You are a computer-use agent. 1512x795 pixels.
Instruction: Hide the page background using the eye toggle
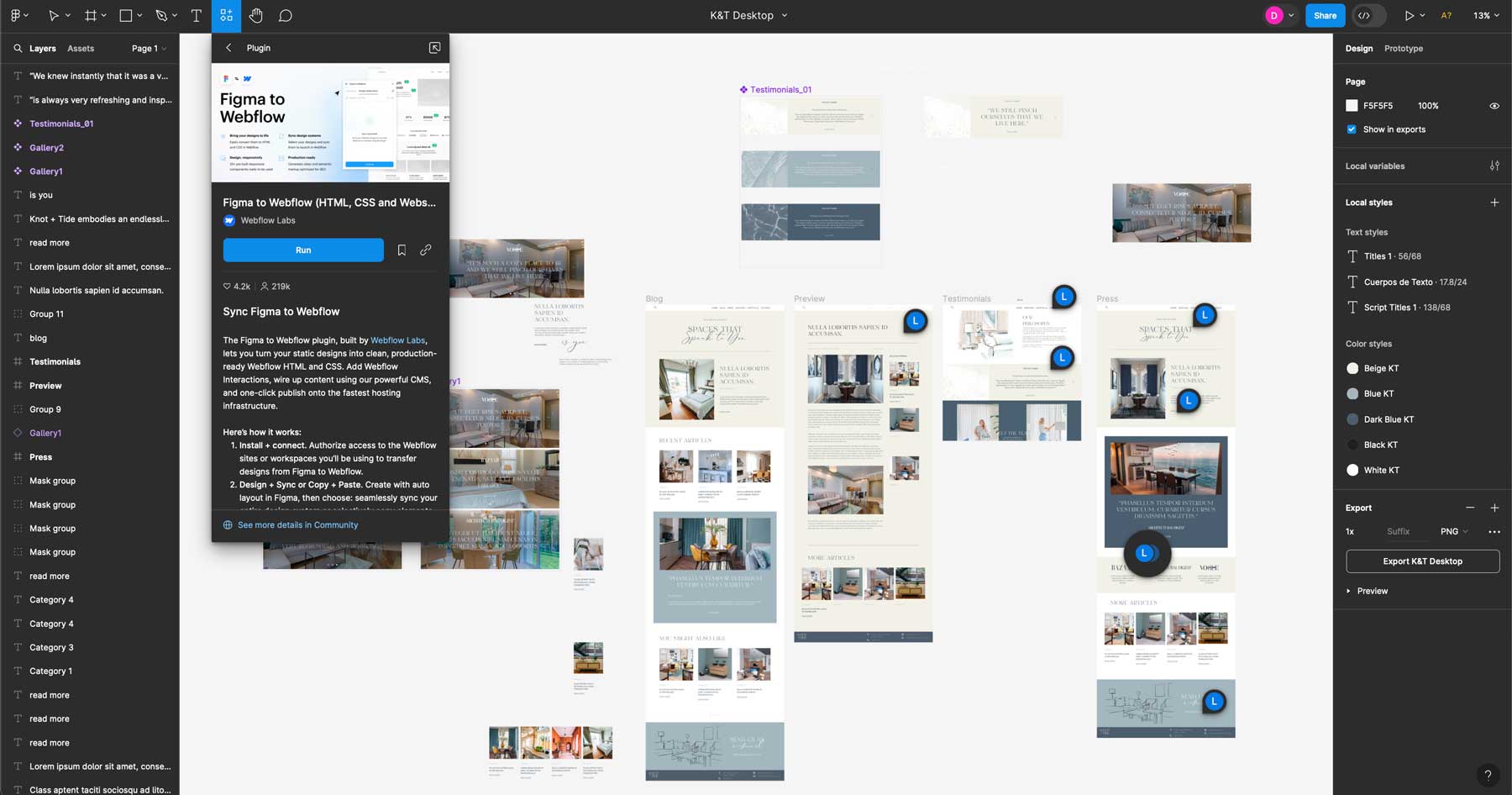[1494, 105]
